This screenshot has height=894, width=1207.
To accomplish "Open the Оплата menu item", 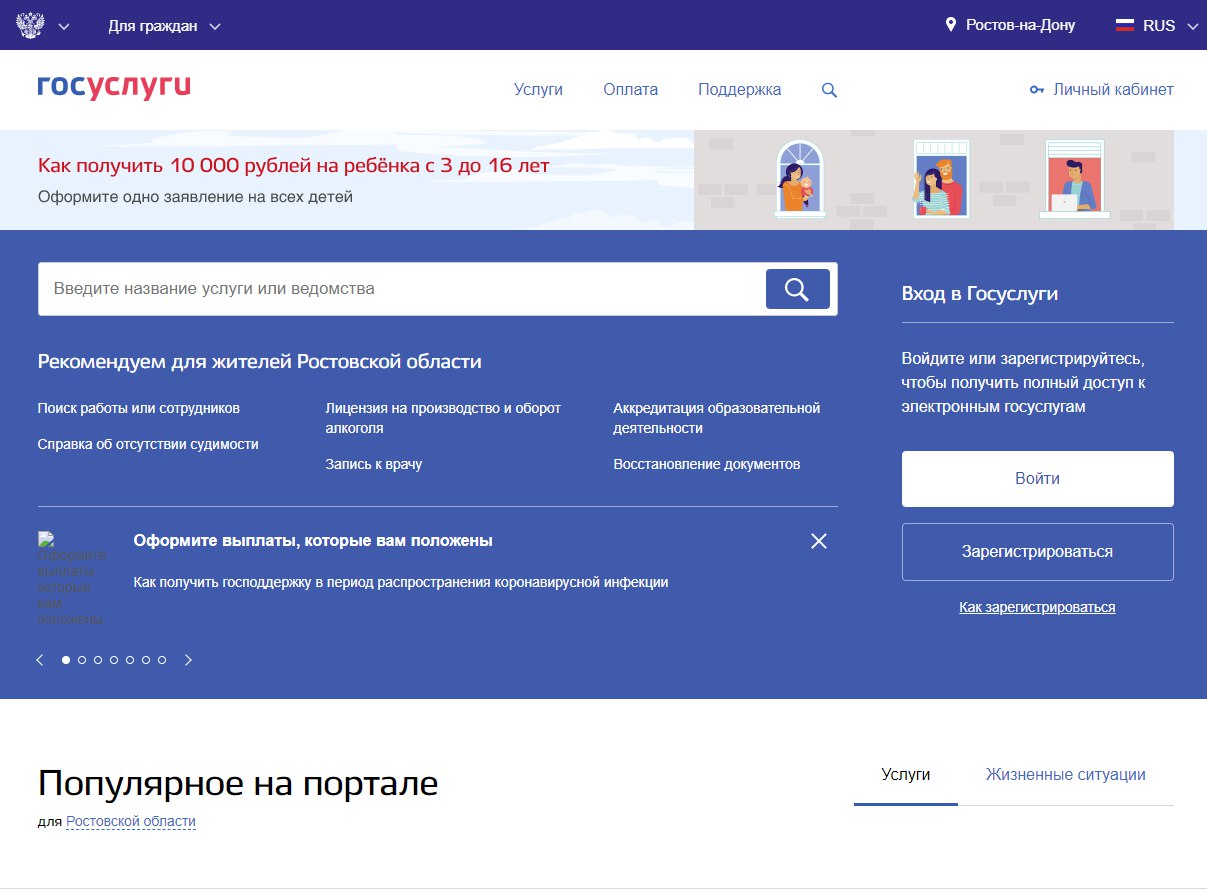I will tap(631, 89).
